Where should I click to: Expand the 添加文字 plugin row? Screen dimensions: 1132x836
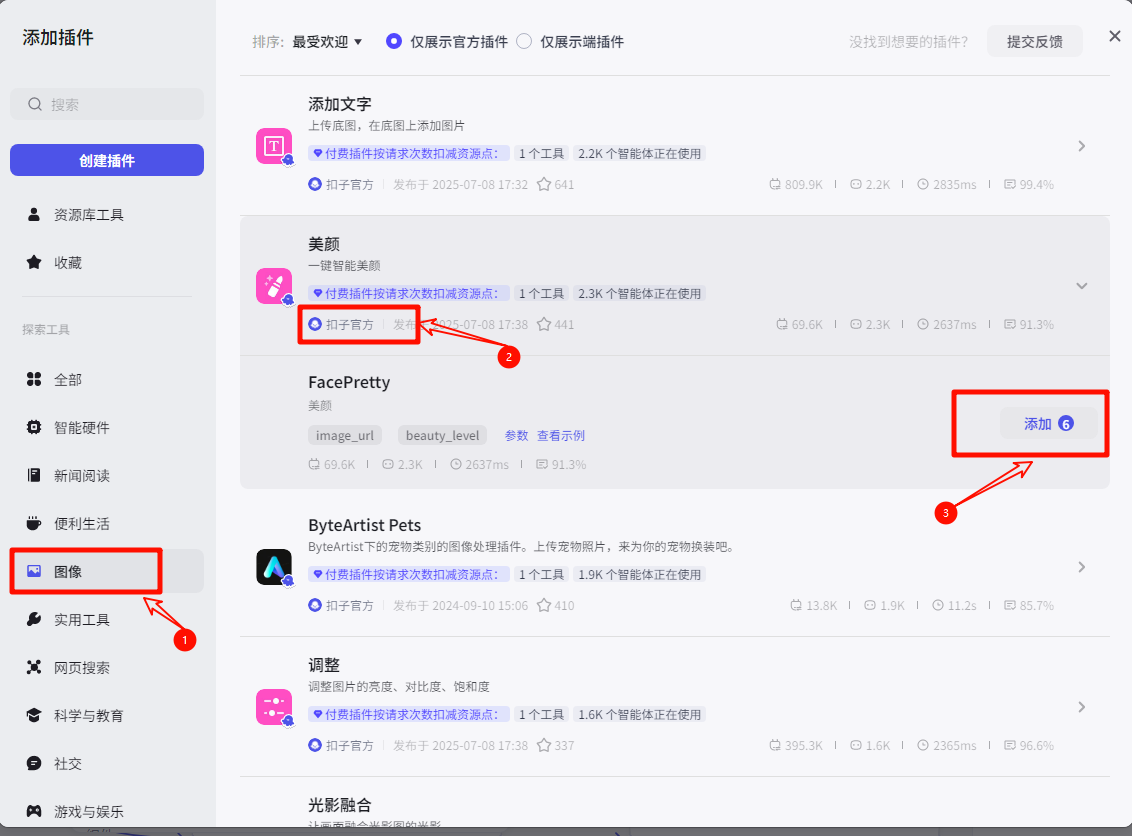pyautogui.click(x=1081, y=146)
